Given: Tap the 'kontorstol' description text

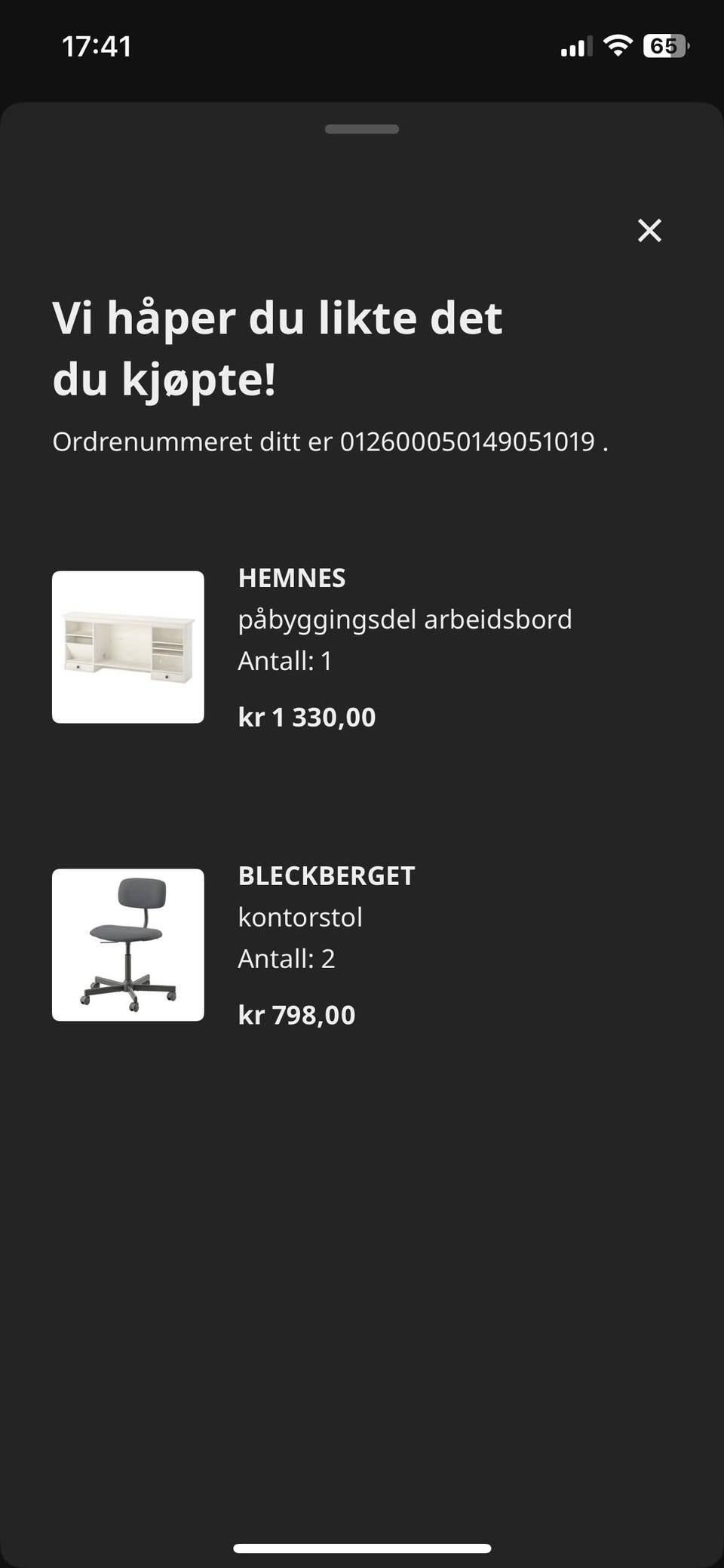Looking at the screenshot, I should (x=300, y=918).
